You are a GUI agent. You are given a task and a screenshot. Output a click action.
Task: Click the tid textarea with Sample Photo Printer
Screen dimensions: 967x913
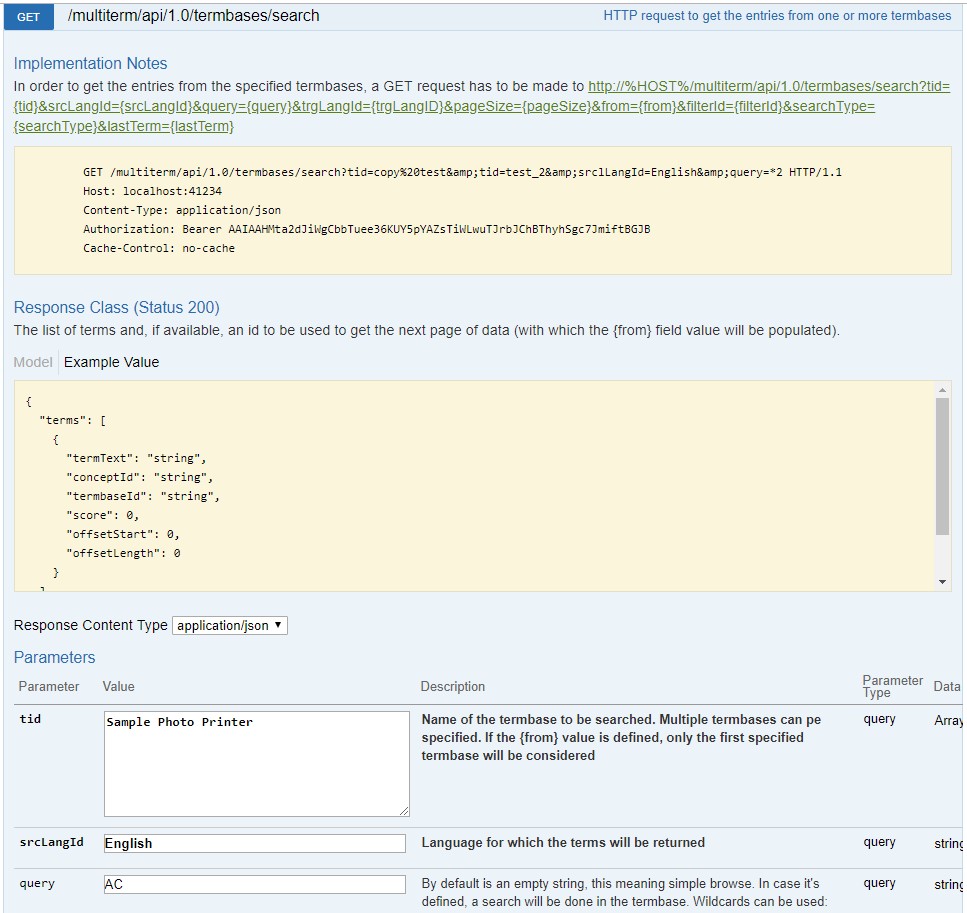click(x=257, y=764)
